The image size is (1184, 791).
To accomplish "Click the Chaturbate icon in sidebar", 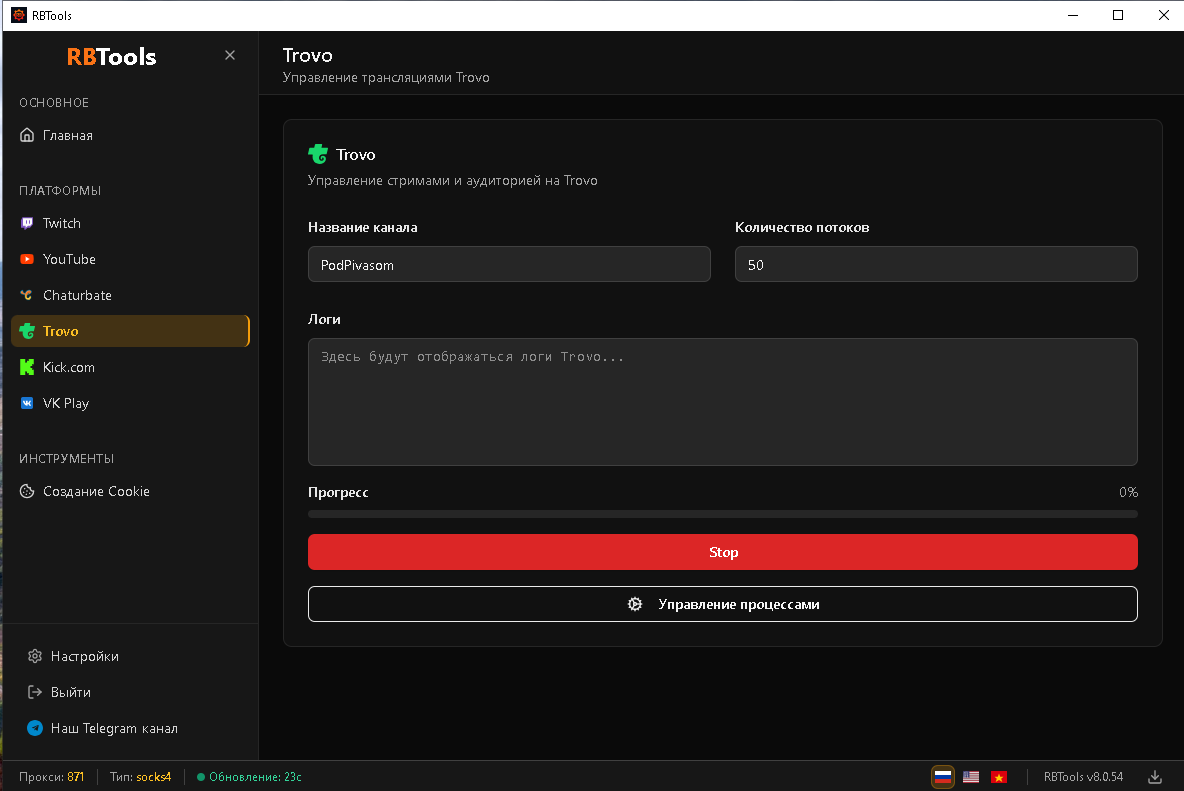I will tap(27, 295).
